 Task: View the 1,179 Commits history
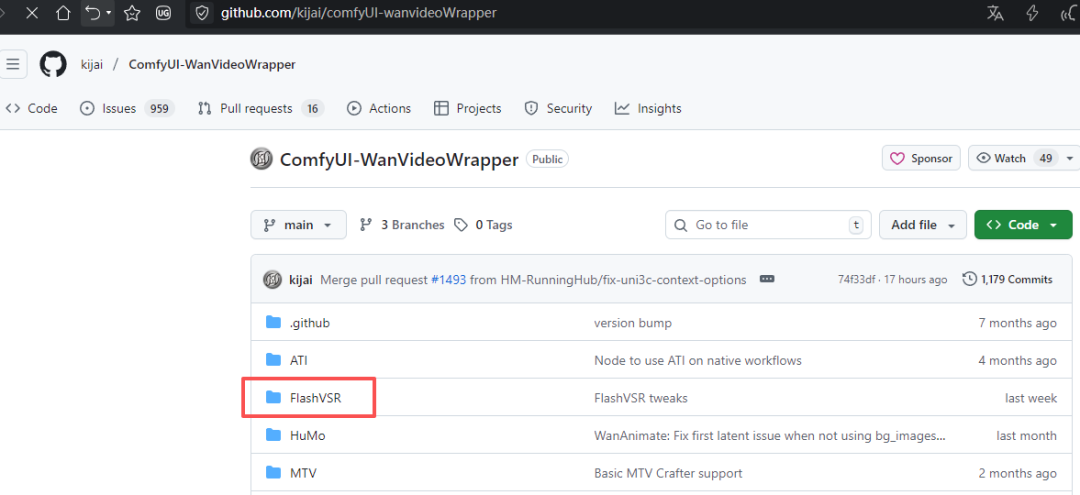[x=1007, y=280]
